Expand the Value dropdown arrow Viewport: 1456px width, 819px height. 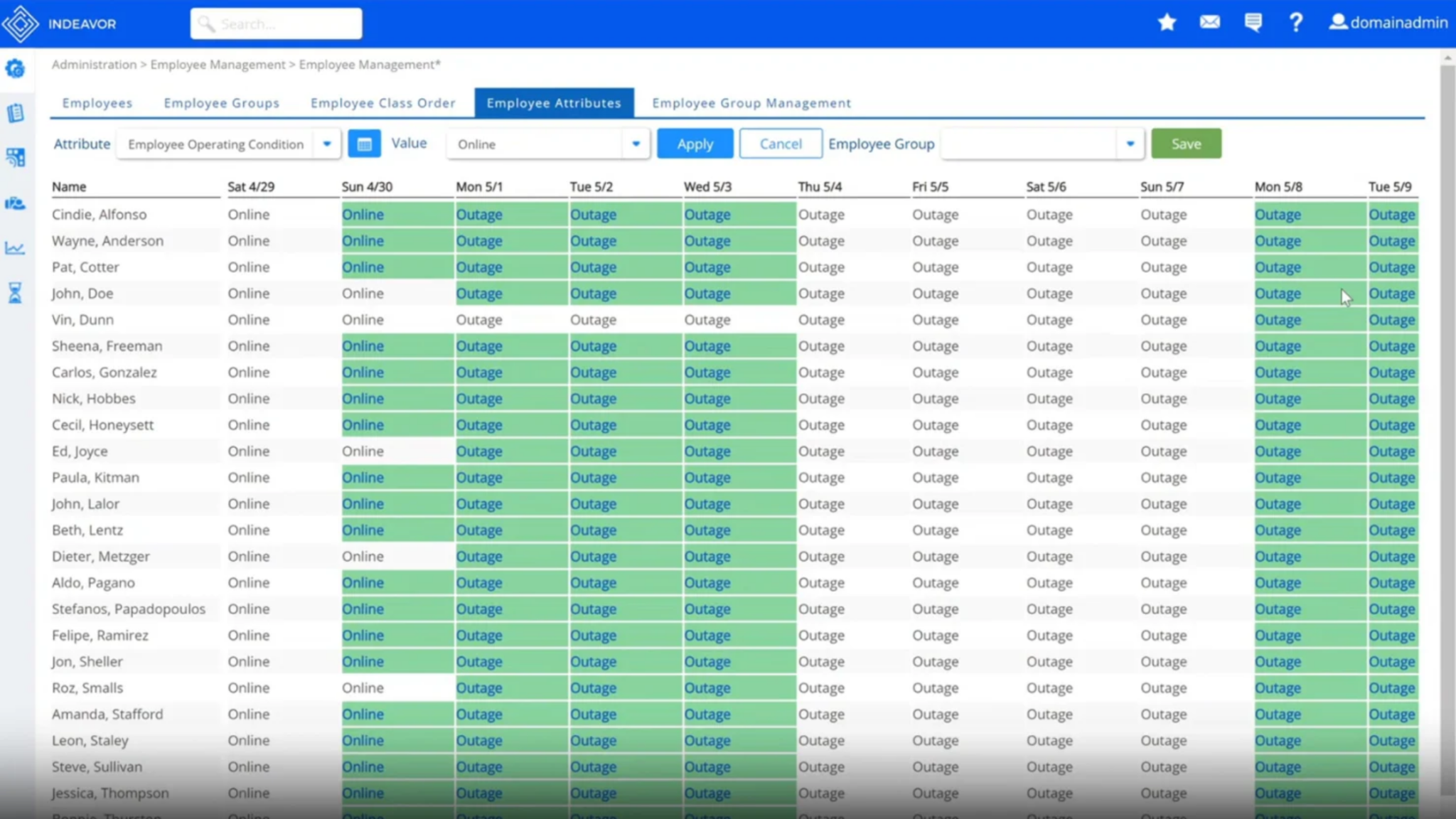636,144
